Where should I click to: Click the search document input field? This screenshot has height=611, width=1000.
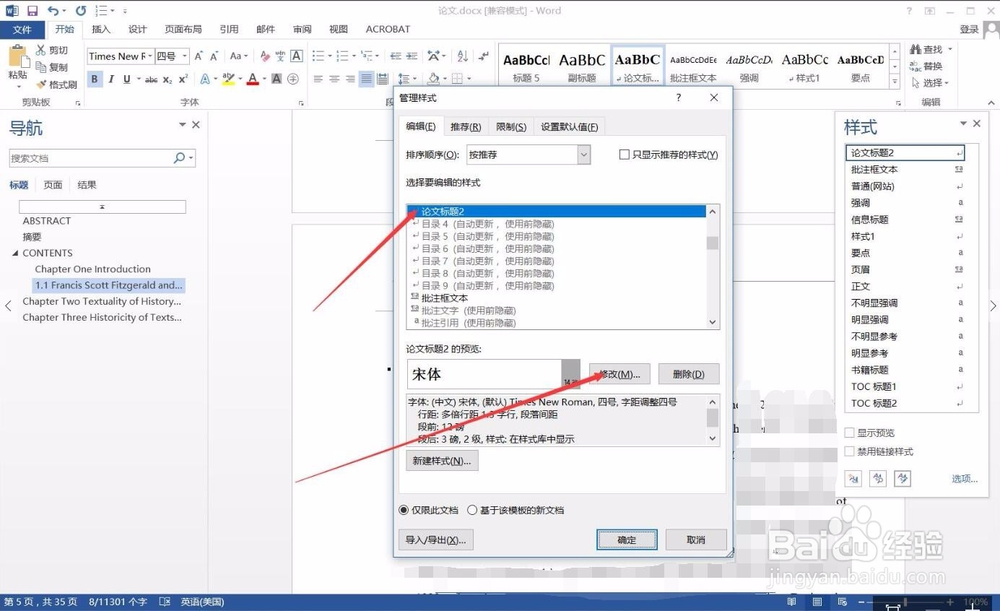click(x=91, y=158)
